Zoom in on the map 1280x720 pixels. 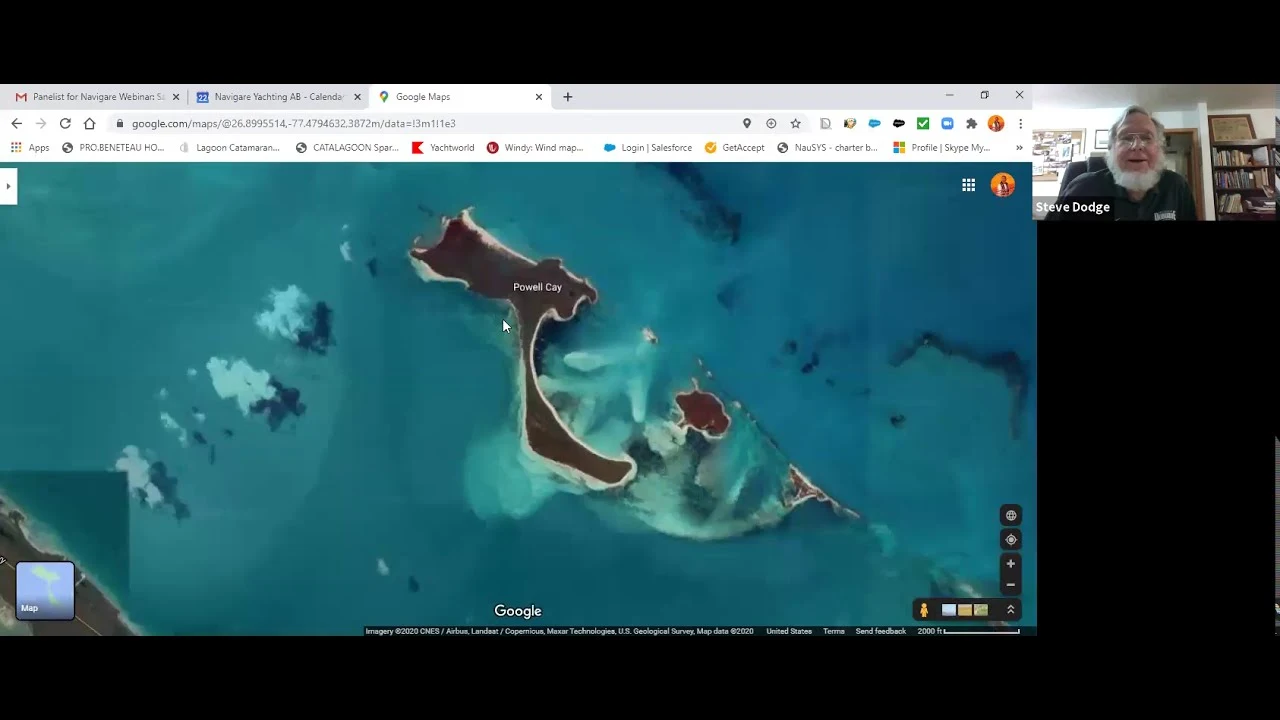1010,564
